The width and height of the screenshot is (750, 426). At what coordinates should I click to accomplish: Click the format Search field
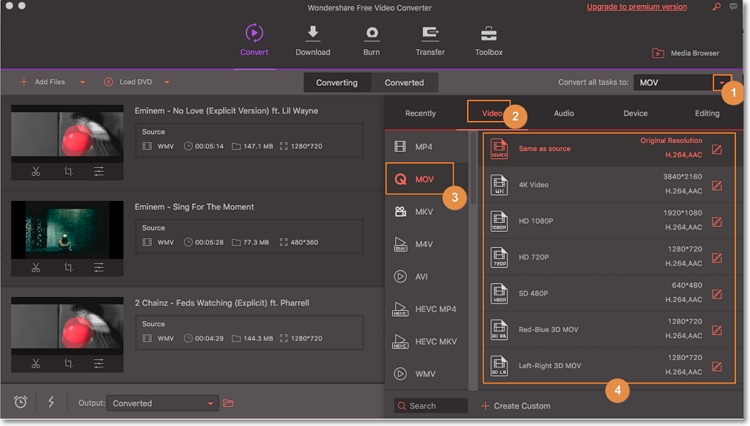(x=430, y=405)
